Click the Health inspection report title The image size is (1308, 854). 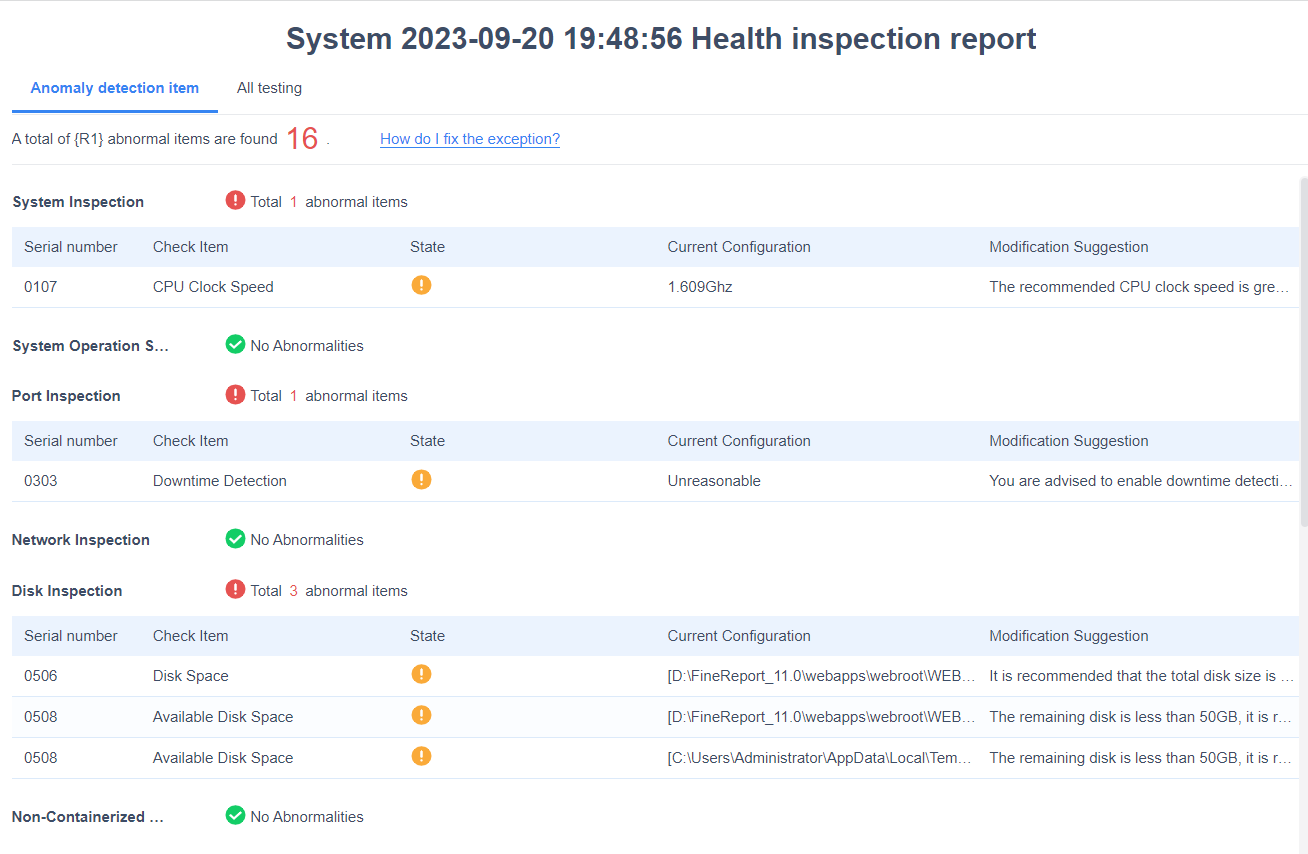coord(661,39)
